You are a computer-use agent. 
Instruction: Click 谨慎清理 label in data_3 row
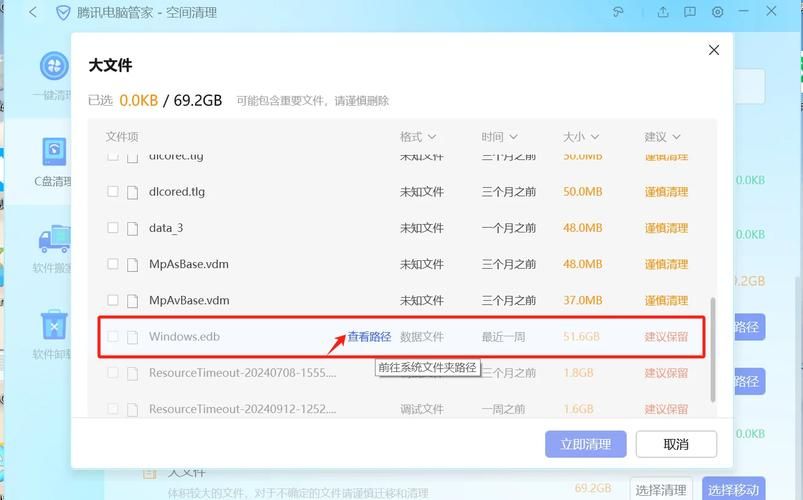[x=666, y=228]
